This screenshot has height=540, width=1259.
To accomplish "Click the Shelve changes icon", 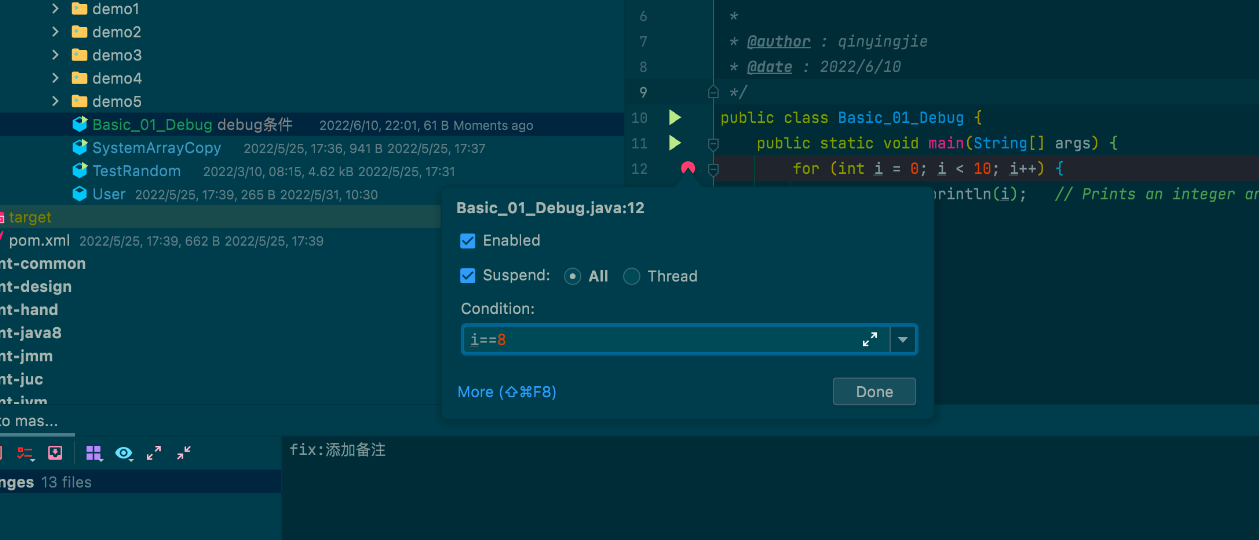I will click(55, 453).
